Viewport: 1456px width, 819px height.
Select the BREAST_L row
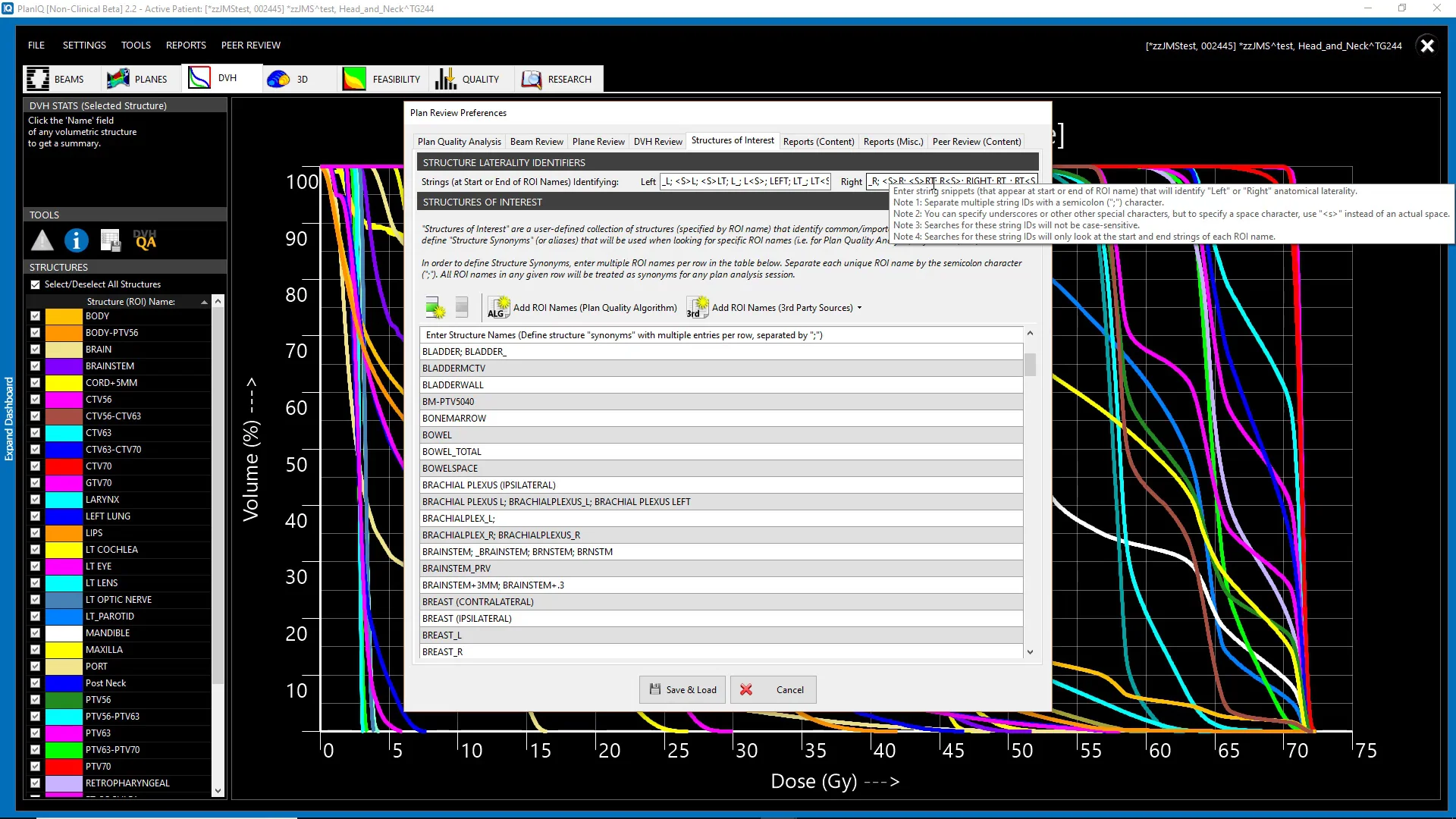[721, 635]
